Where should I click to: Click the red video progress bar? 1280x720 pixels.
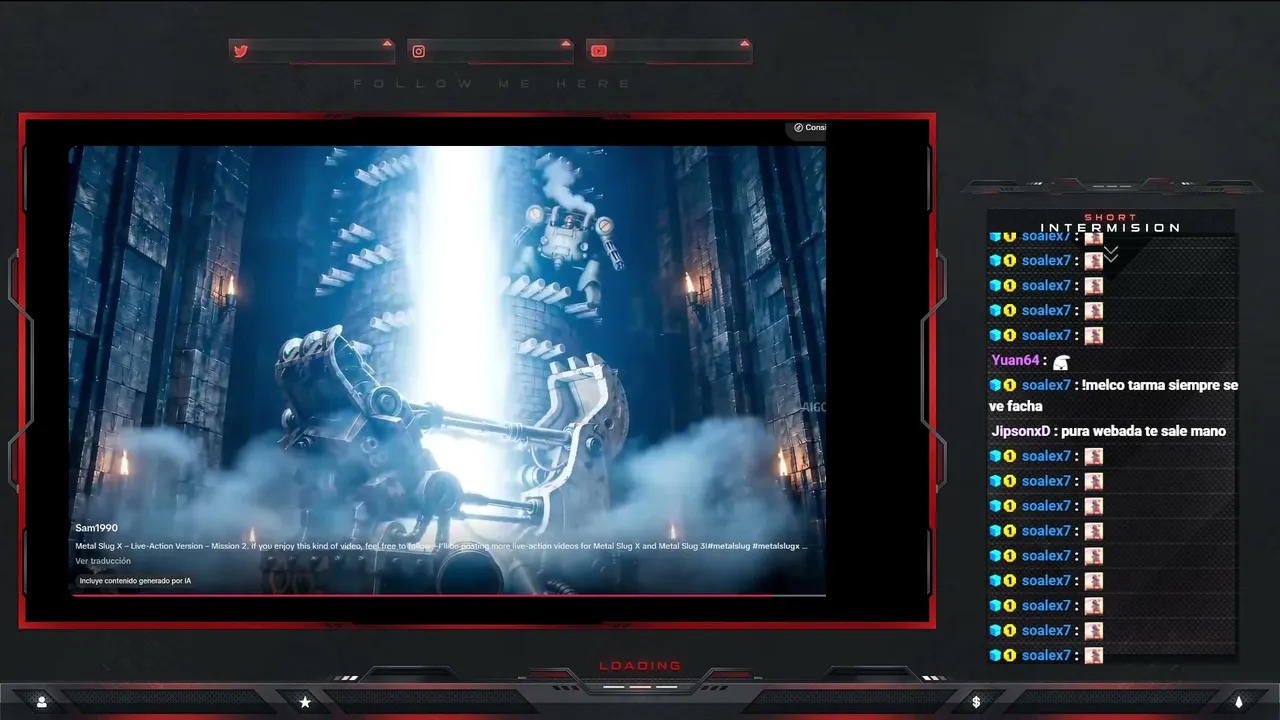(x=447, y=595)
